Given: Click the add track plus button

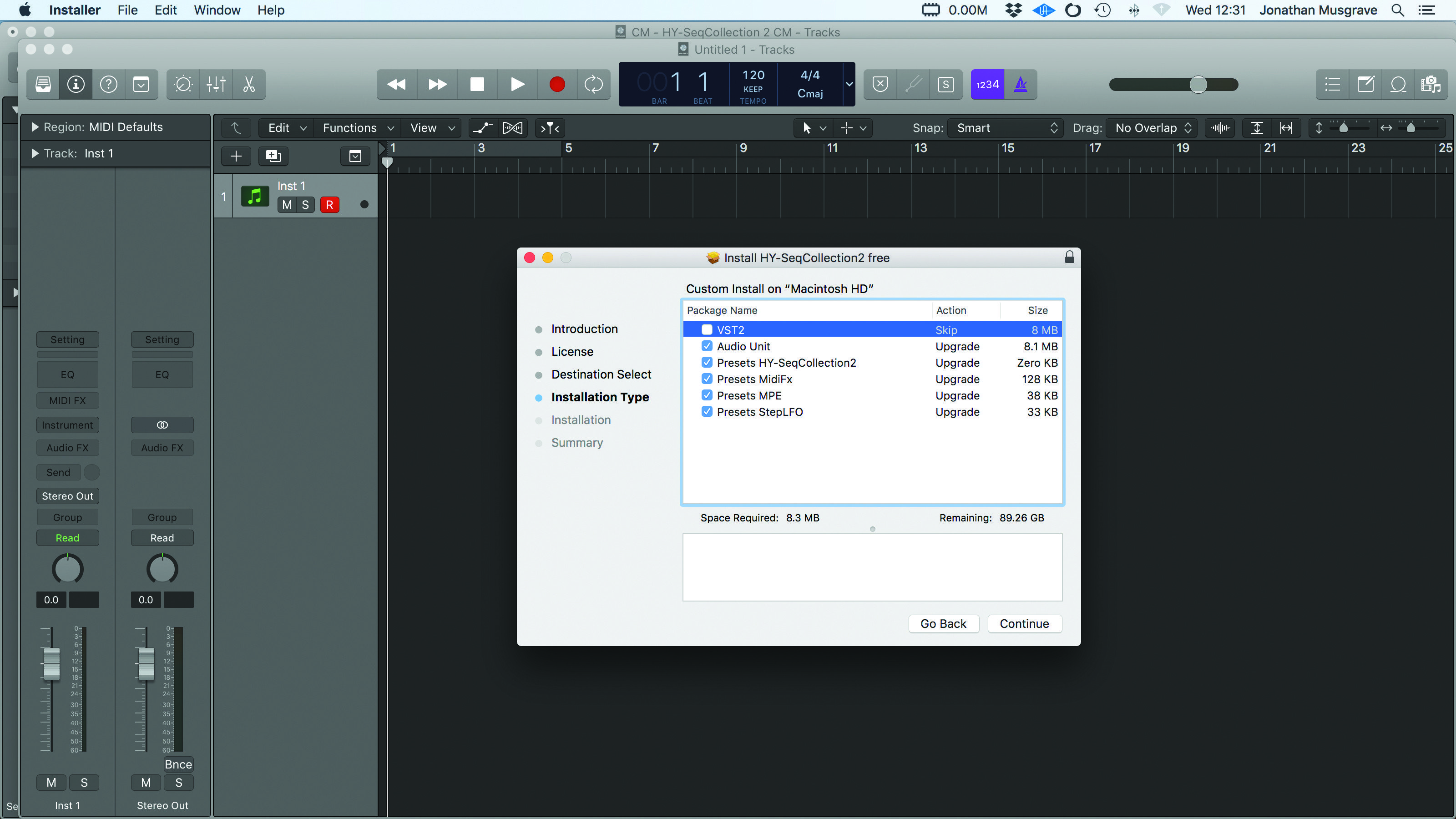Looking at the screenshot, I should pos(236,156).
